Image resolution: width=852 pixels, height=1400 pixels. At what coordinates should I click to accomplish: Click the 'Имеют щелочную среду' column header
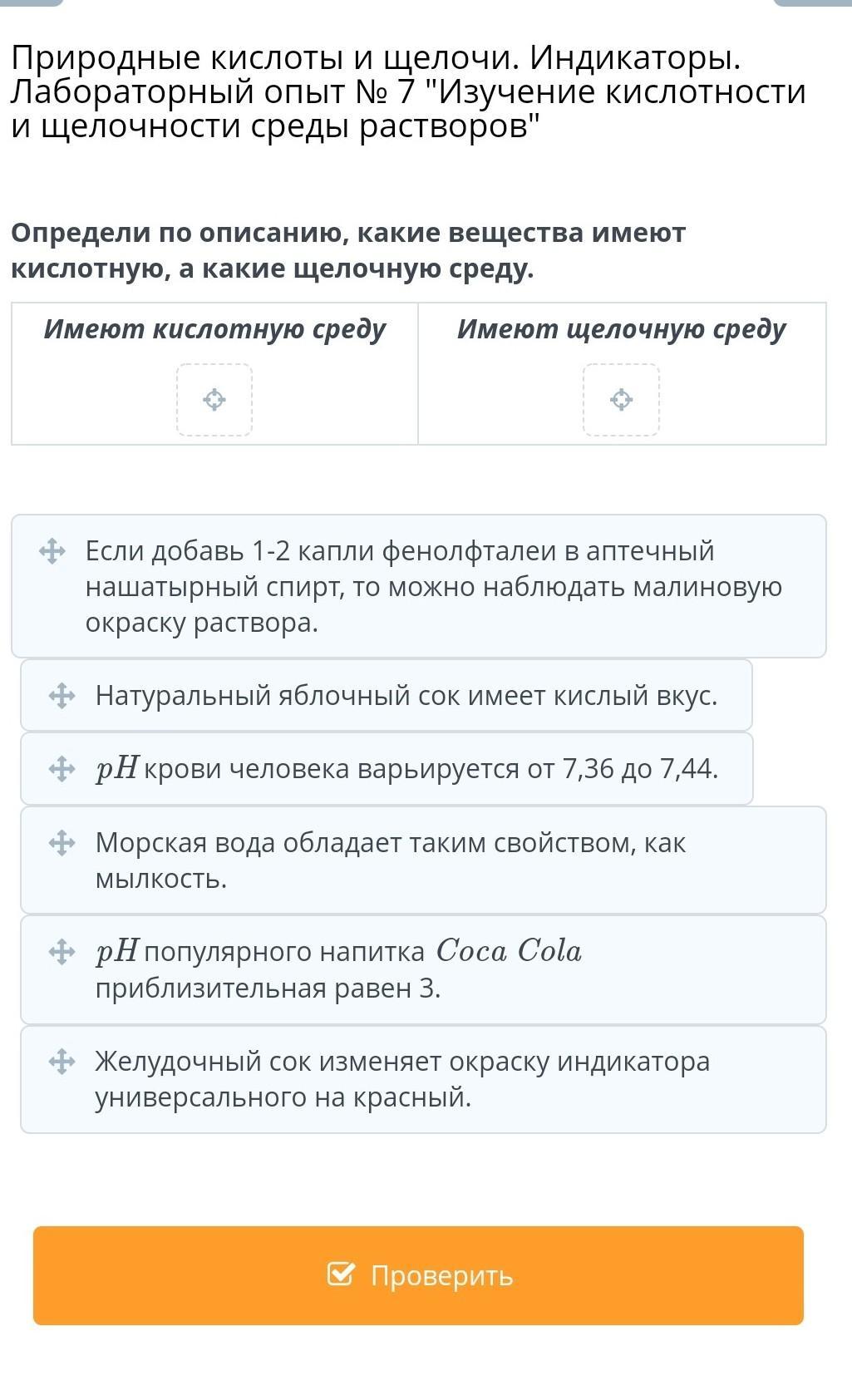pos(621,330)
